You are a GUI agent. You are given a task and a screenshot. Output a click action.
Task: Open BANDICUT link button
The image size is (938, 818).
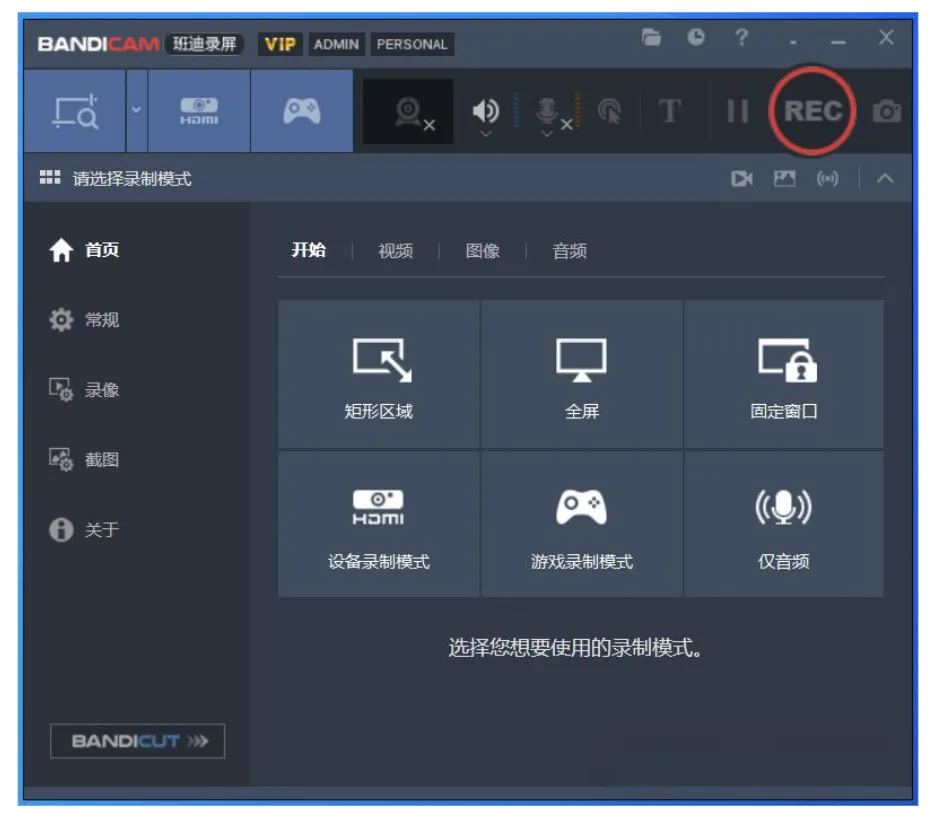tap(138, 741)
